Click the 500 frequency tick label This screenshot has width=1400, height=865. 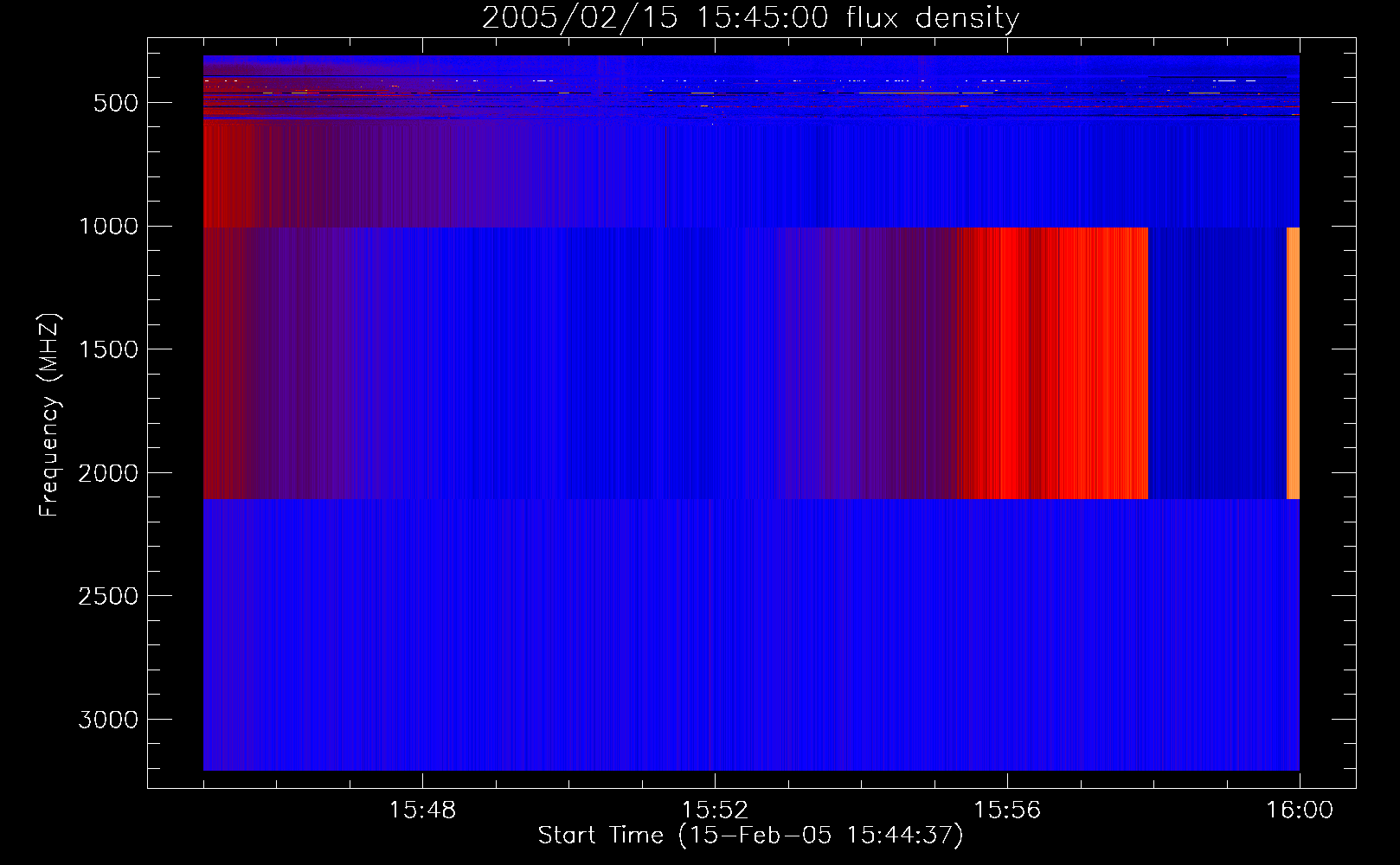point(116,103)
